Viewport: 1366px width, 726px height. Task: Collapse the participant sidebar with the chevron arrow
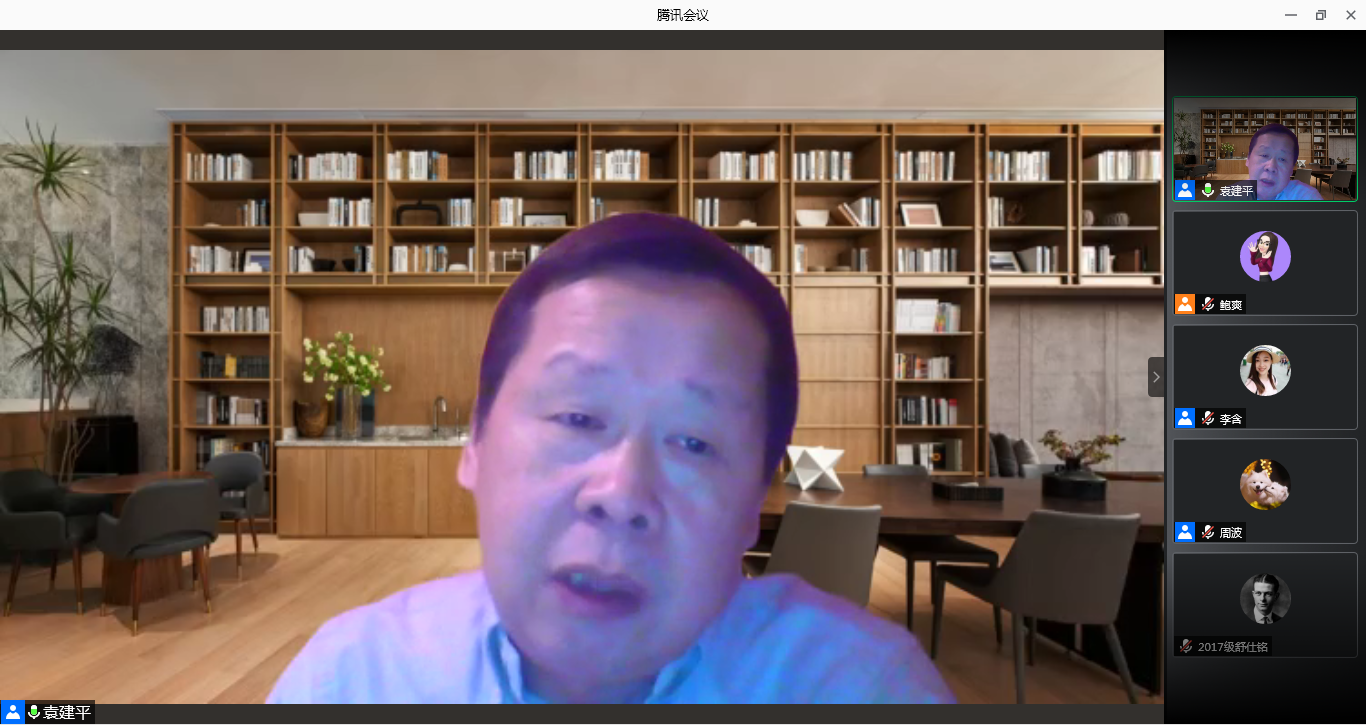click(x=1156, y=377)
